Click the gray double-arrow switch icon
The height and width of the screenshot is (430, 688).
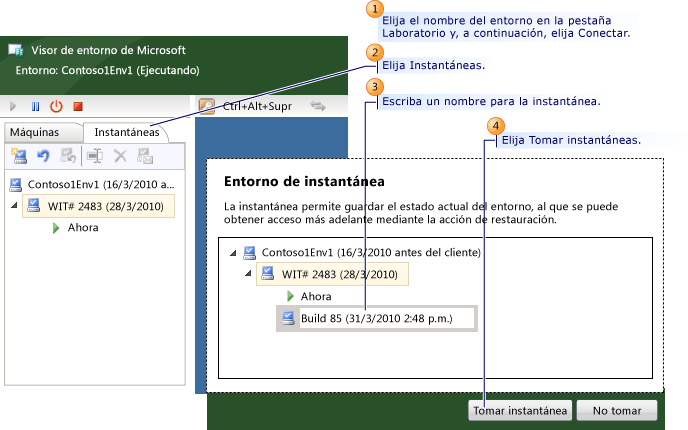(x=318, y=106)
